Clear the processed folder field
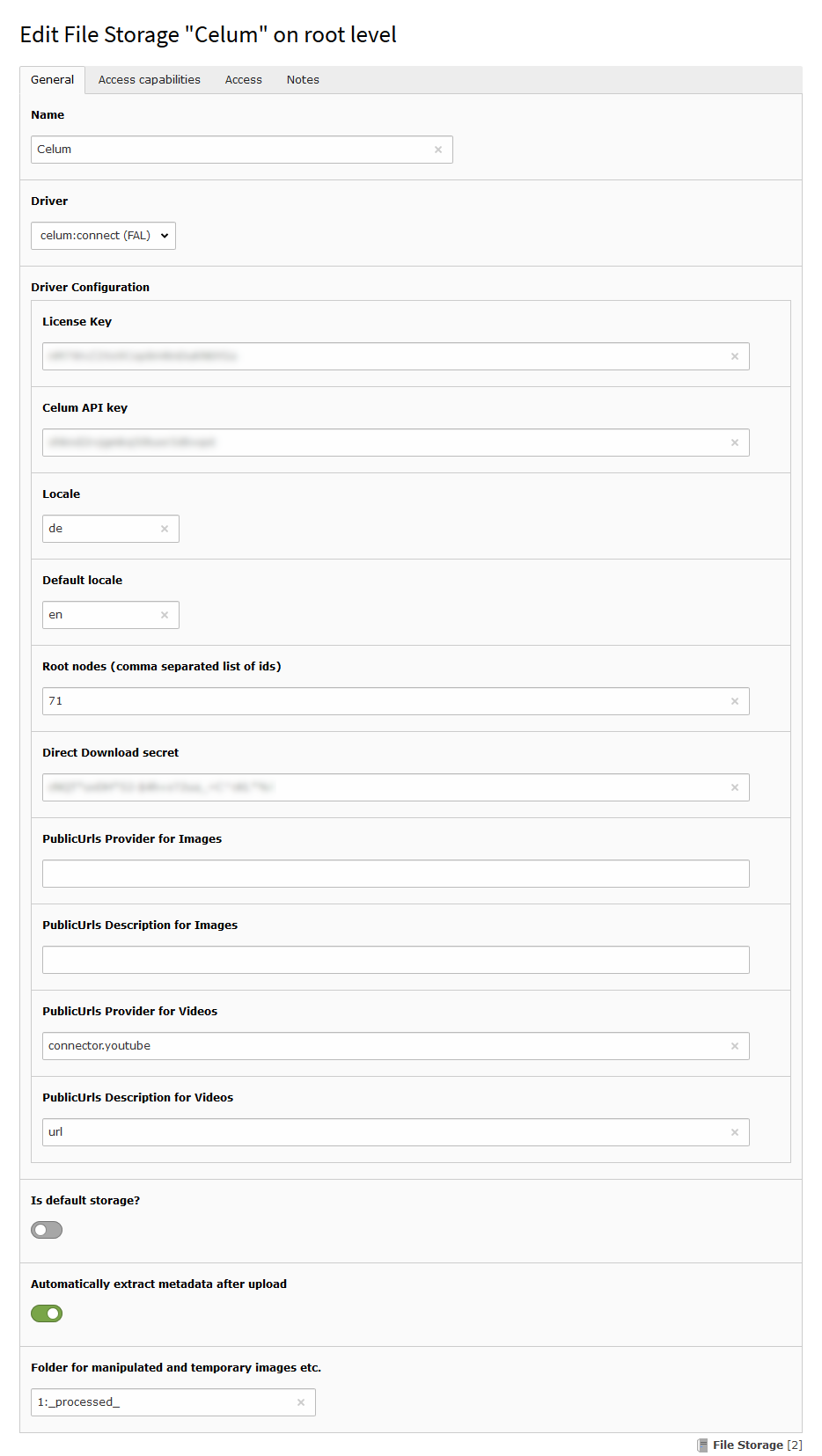Viewport: 822px width, 1456px height. (301, 1402)
